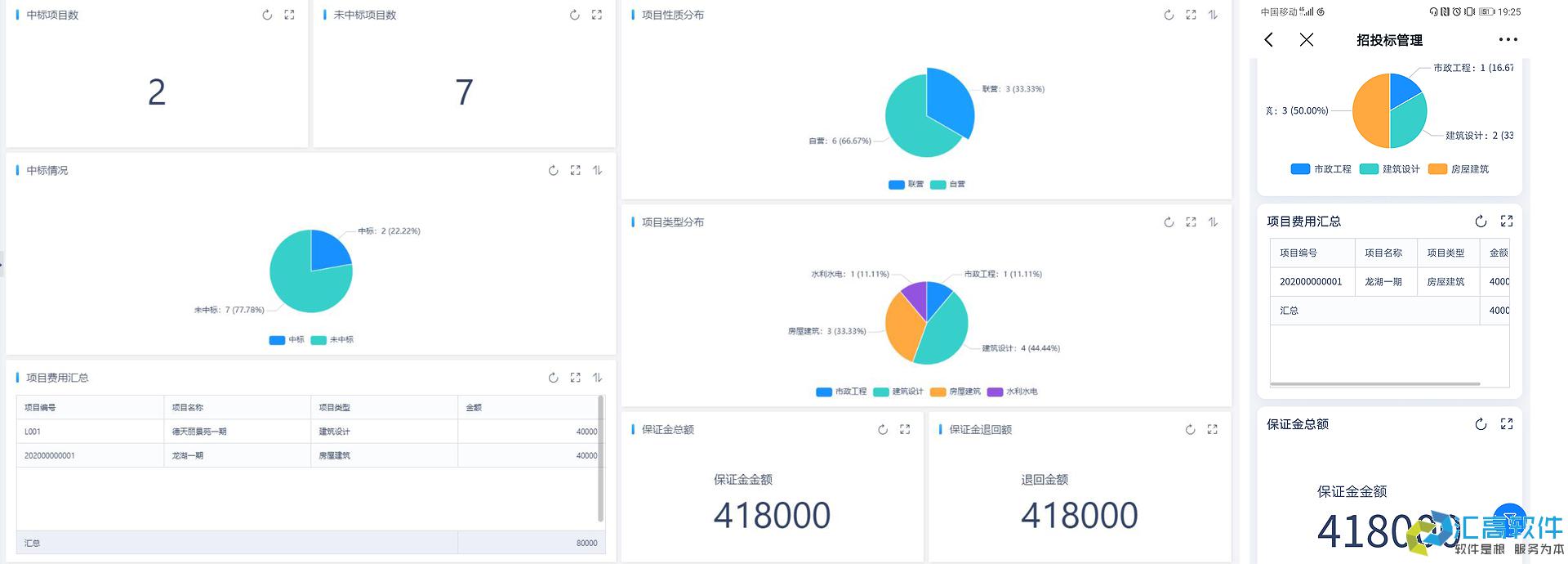Maximize the 项目性质分布 chart
Image resolution: width=1568 pixels, height=564 pixels.
pos(1191,15)
